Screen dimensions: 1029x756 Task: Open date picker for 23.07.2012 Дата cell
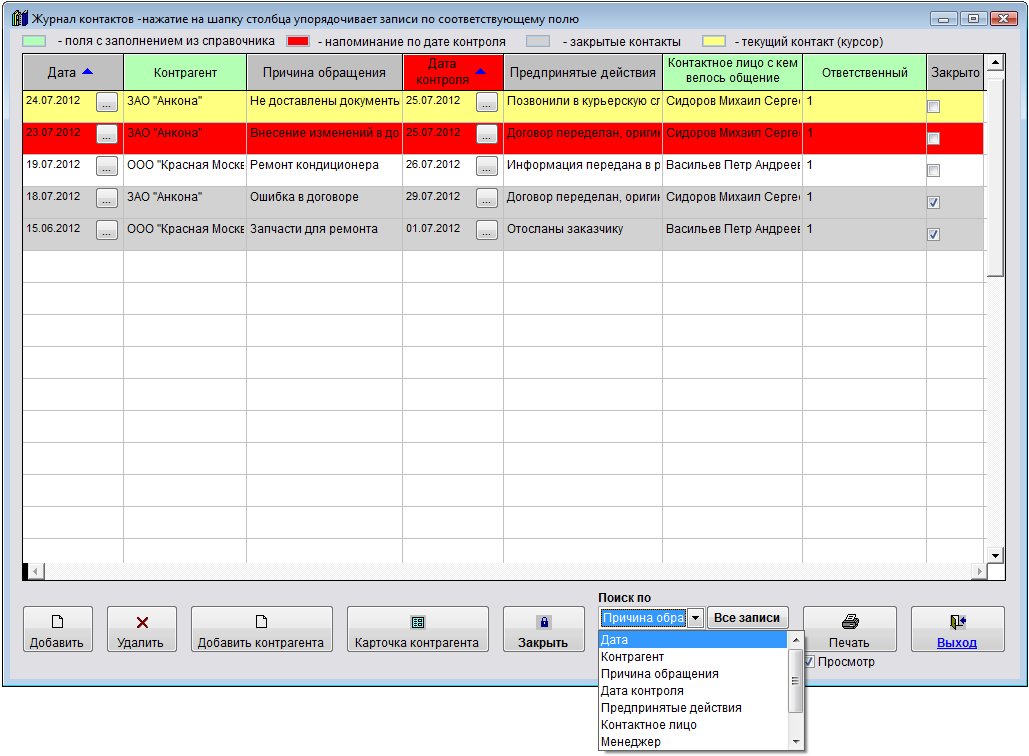[107, 134]
